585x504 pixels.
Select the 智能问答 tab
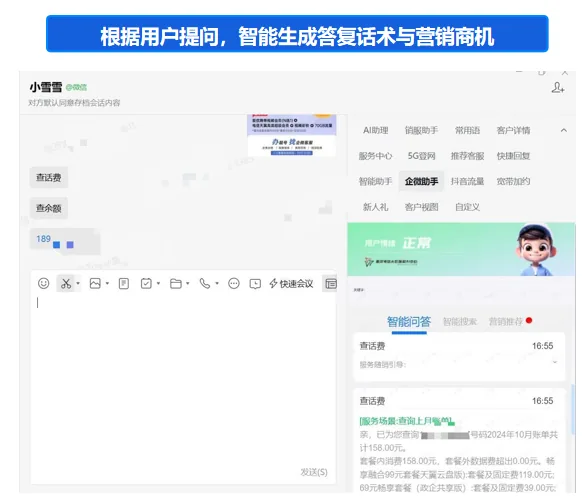[409, 322]
